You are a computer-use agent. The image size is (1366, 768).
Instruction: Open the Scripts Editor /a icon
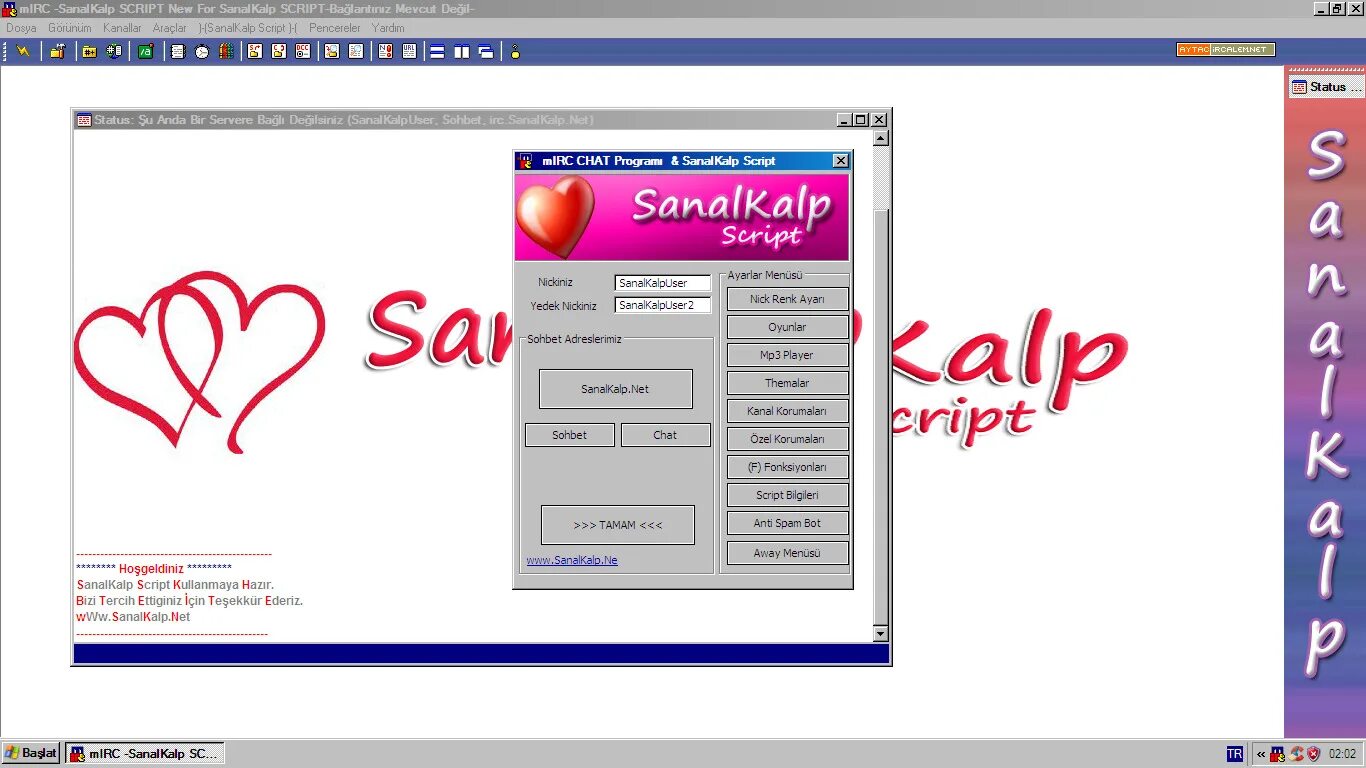tap(146, 51)
